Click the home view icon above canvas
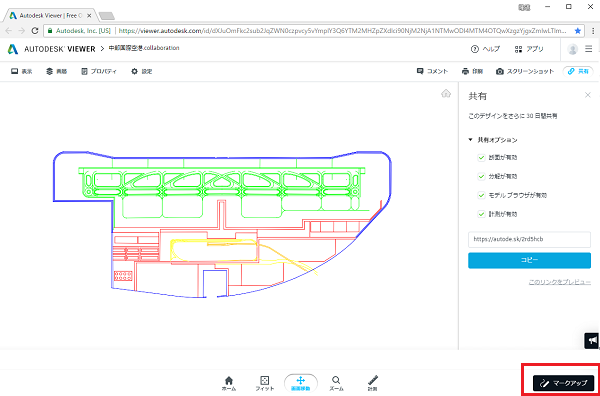 click(446, 93)
